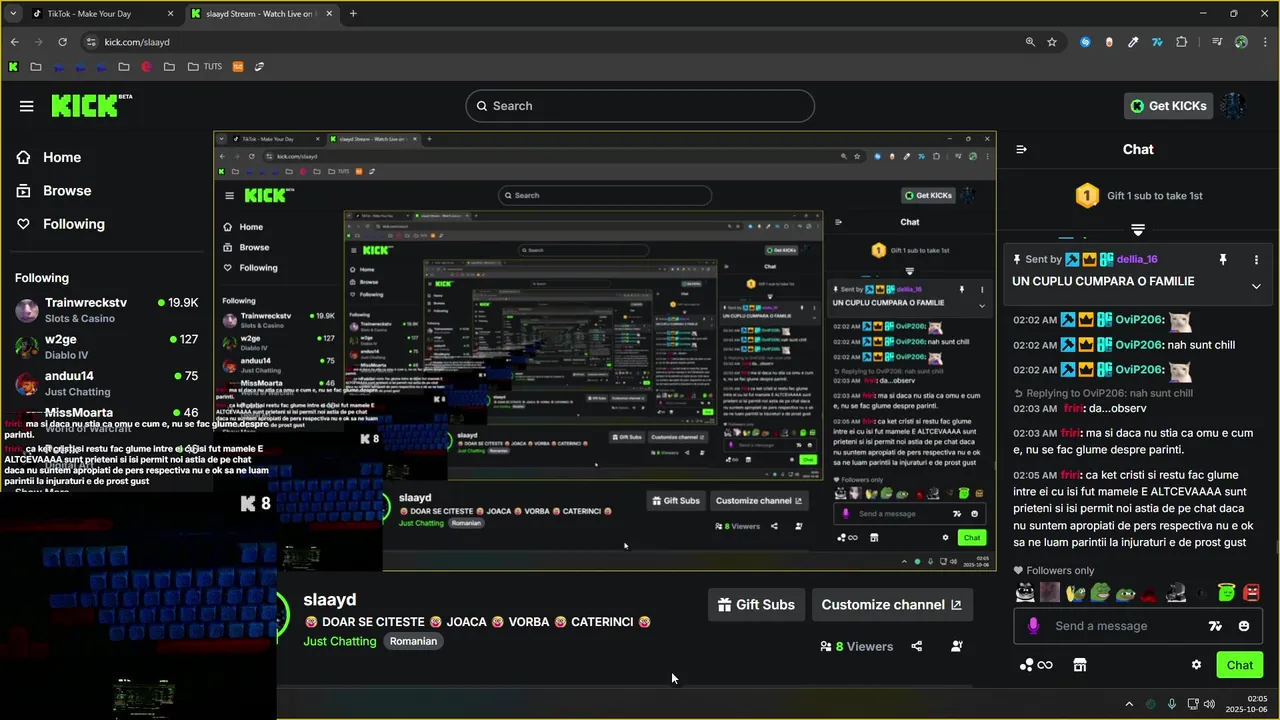The image size is (1280, 720).
Task: Collapse the chat panel using arrow icon
Action: [1021, 149]
